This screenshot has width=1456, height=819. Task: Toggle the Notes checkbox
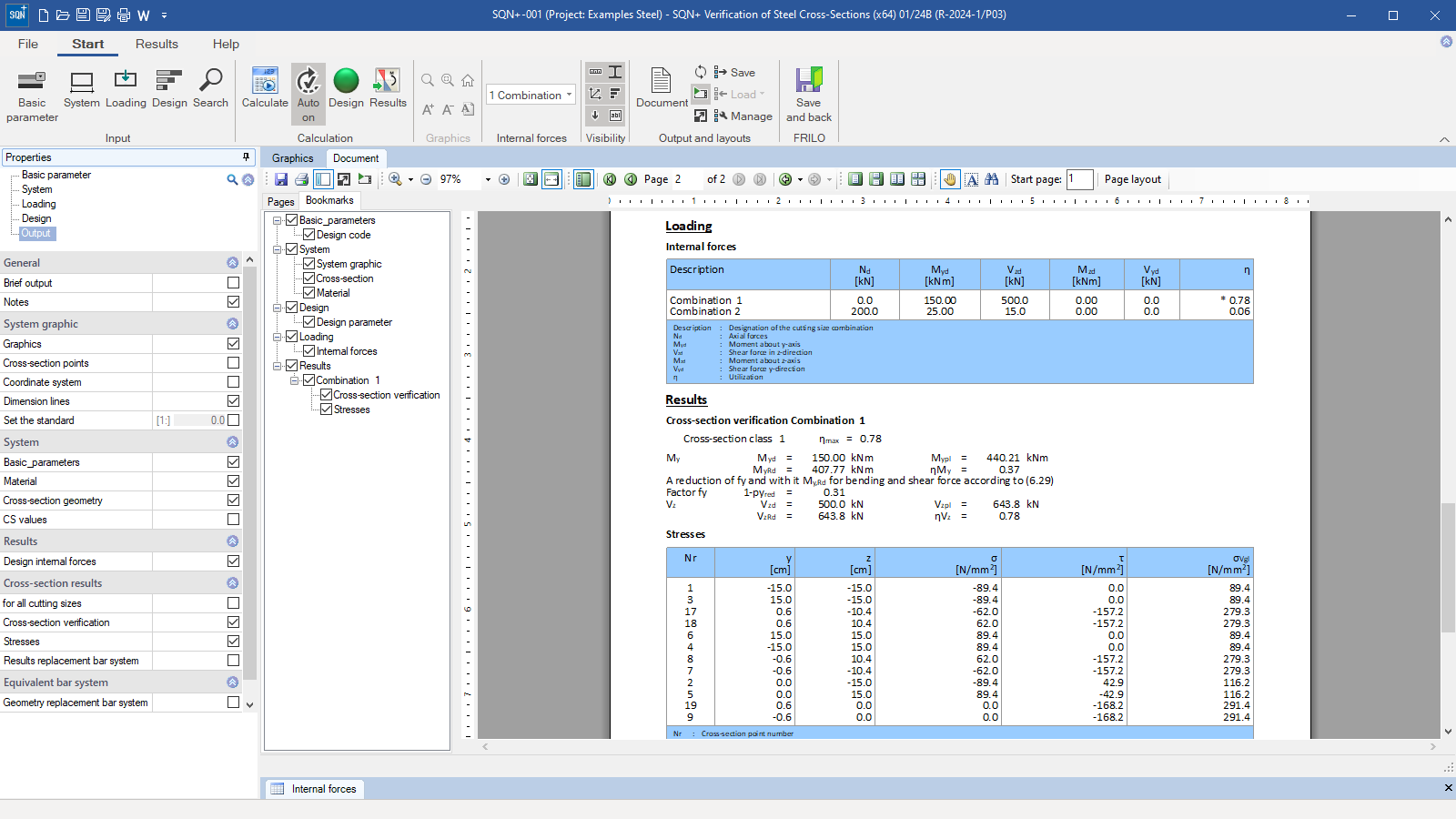pos(234,302)
